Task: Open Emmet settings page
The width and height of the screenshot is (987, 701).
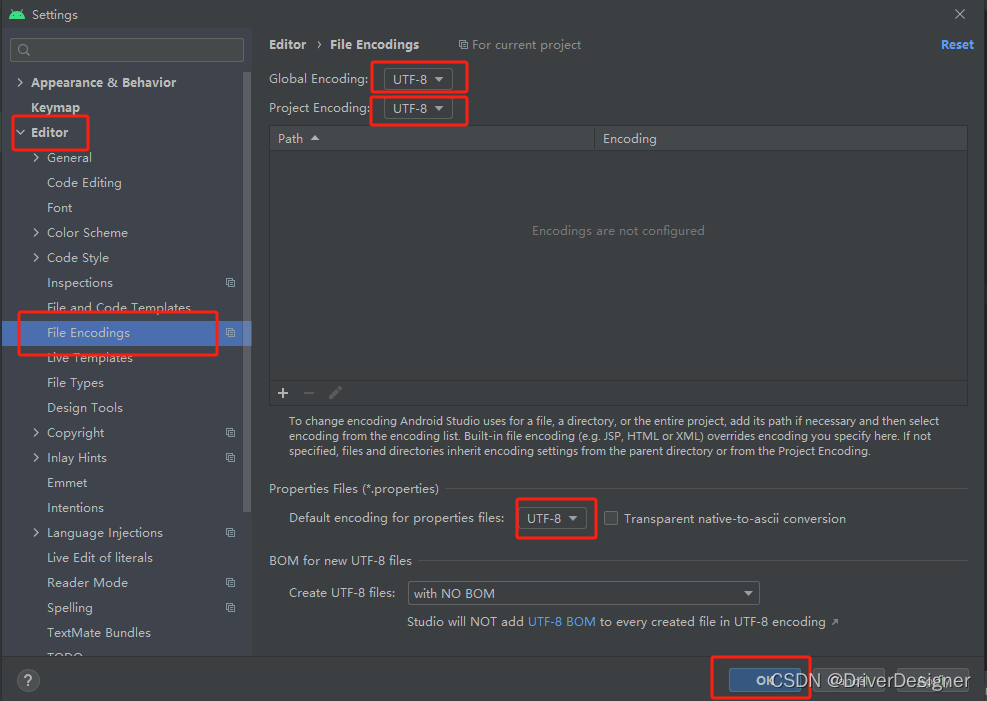Action: click(x=67, y=483)
